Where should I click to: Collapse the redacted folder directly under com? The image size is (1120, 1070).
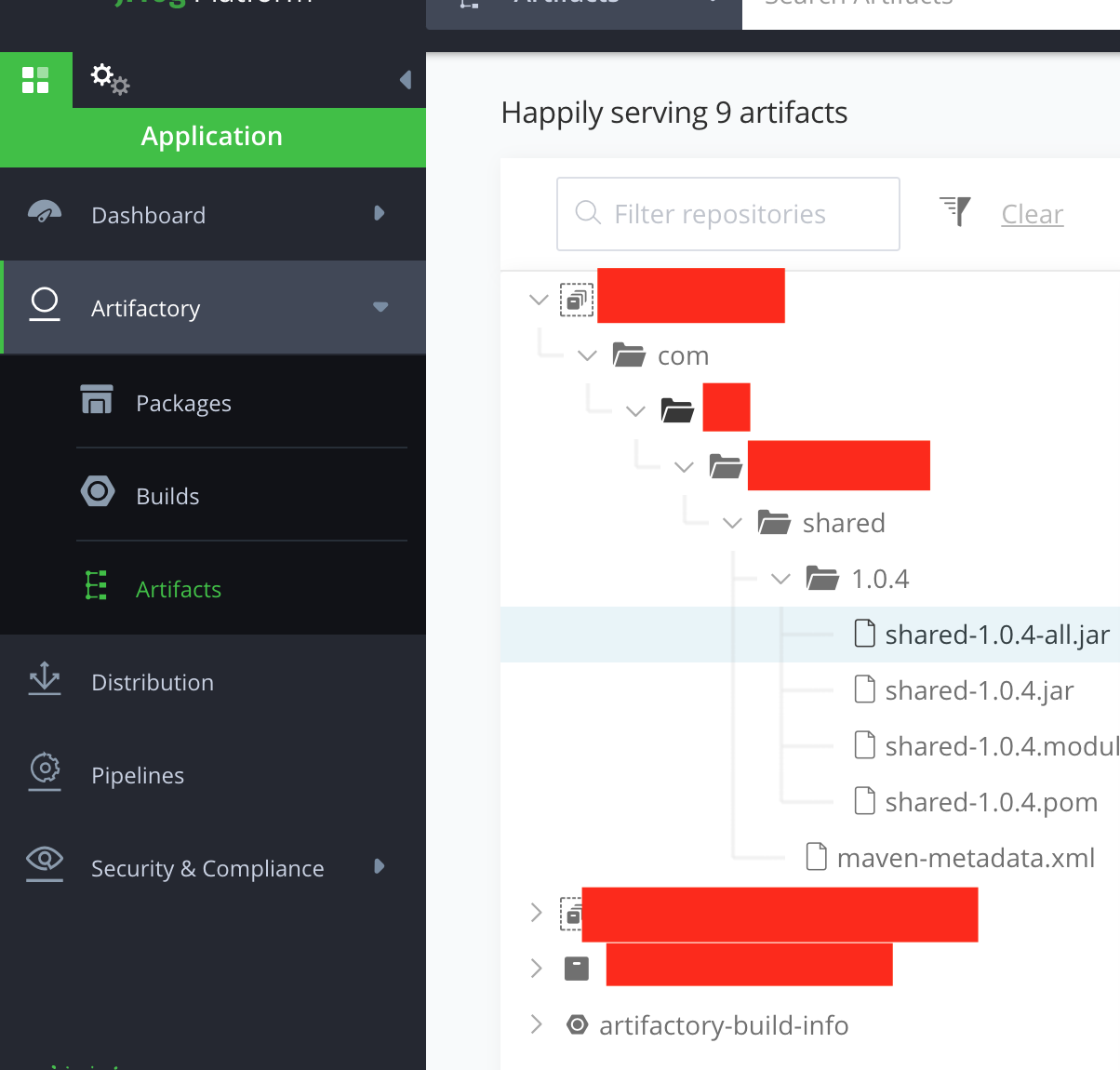click(635, 411)
